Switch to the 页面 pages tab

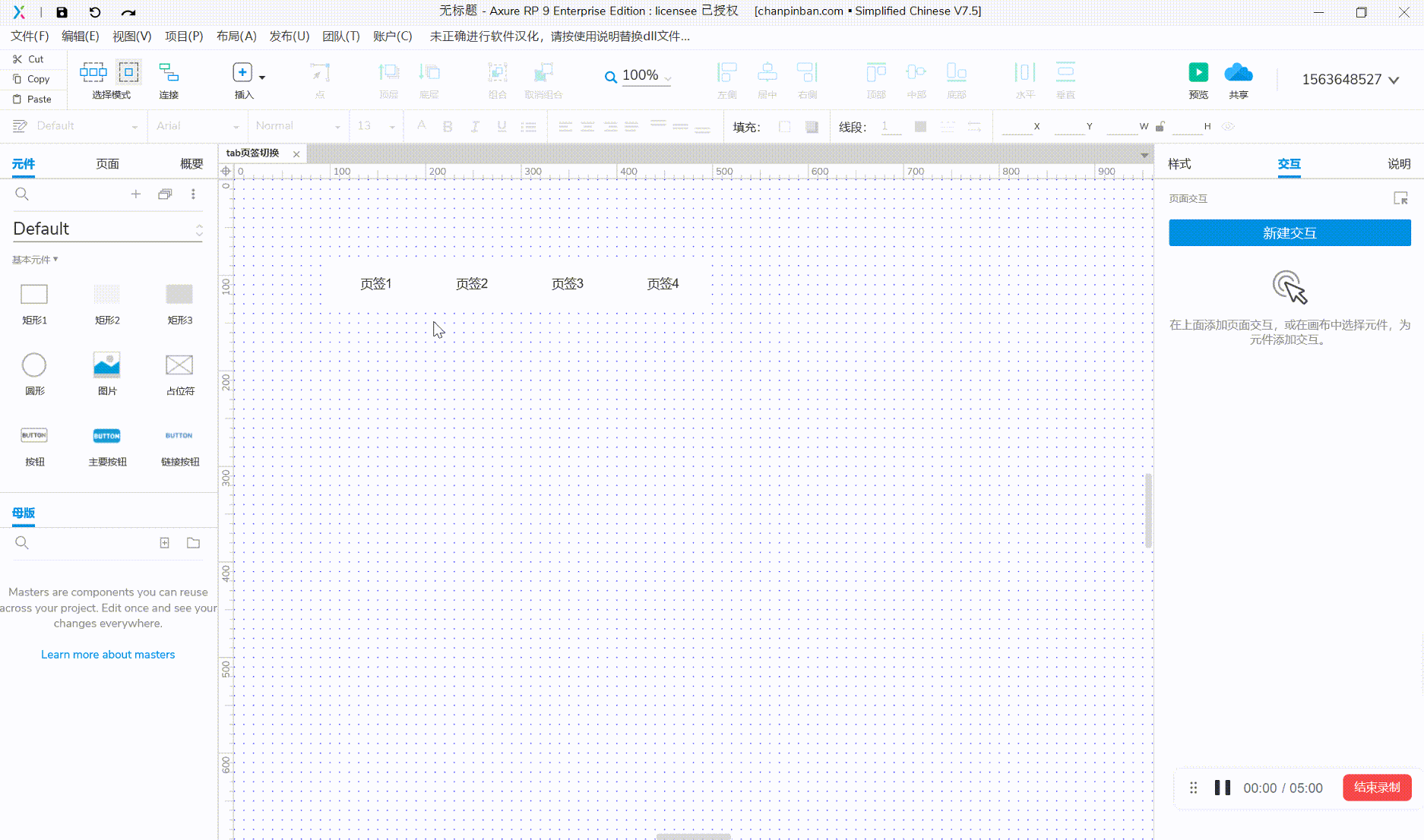(x=107, y=164)
